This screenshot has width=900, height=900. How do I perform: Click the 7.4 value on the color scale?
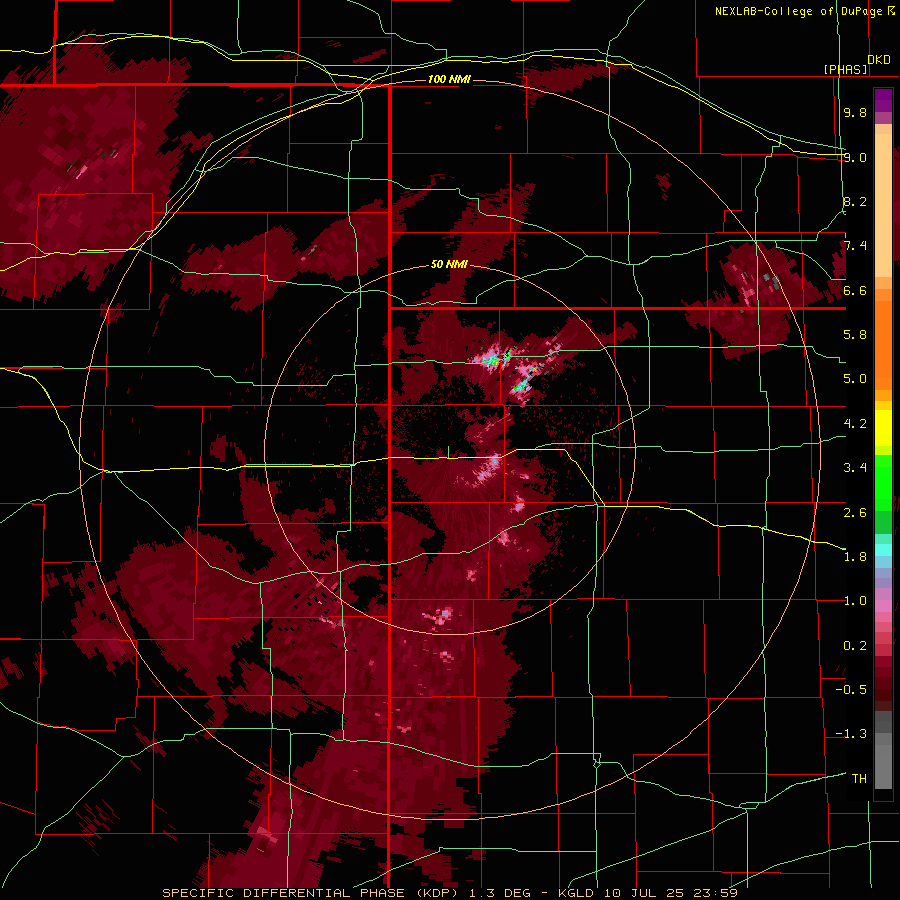855,246
